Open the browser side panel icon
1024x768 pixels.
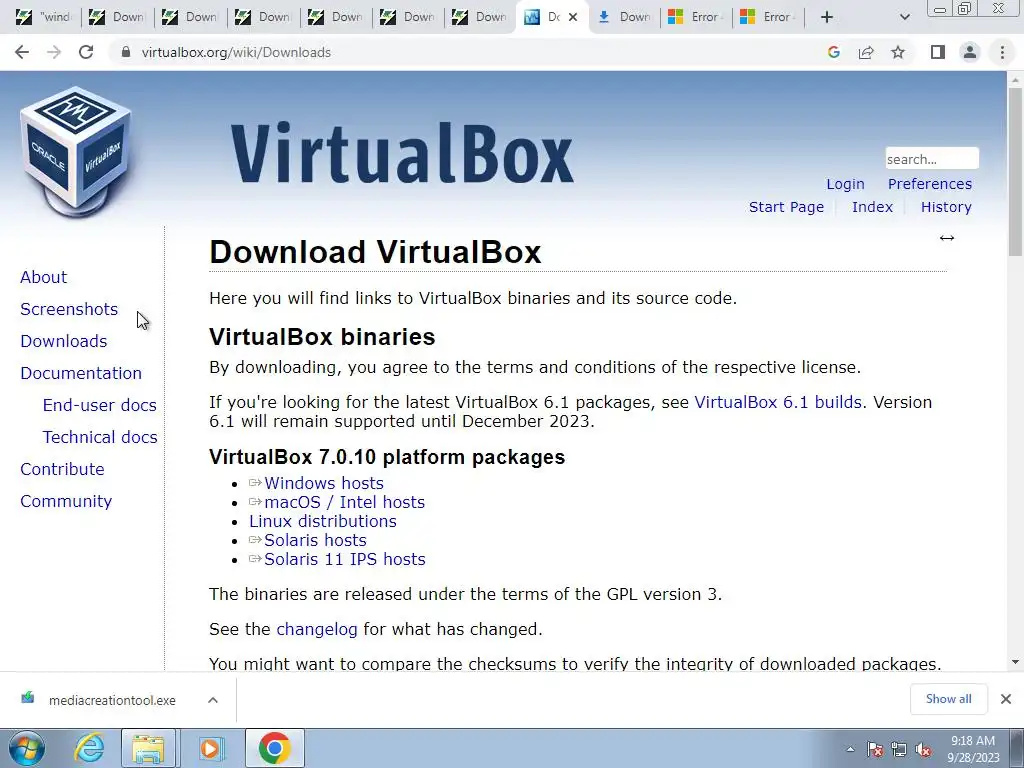click(938, 52)
